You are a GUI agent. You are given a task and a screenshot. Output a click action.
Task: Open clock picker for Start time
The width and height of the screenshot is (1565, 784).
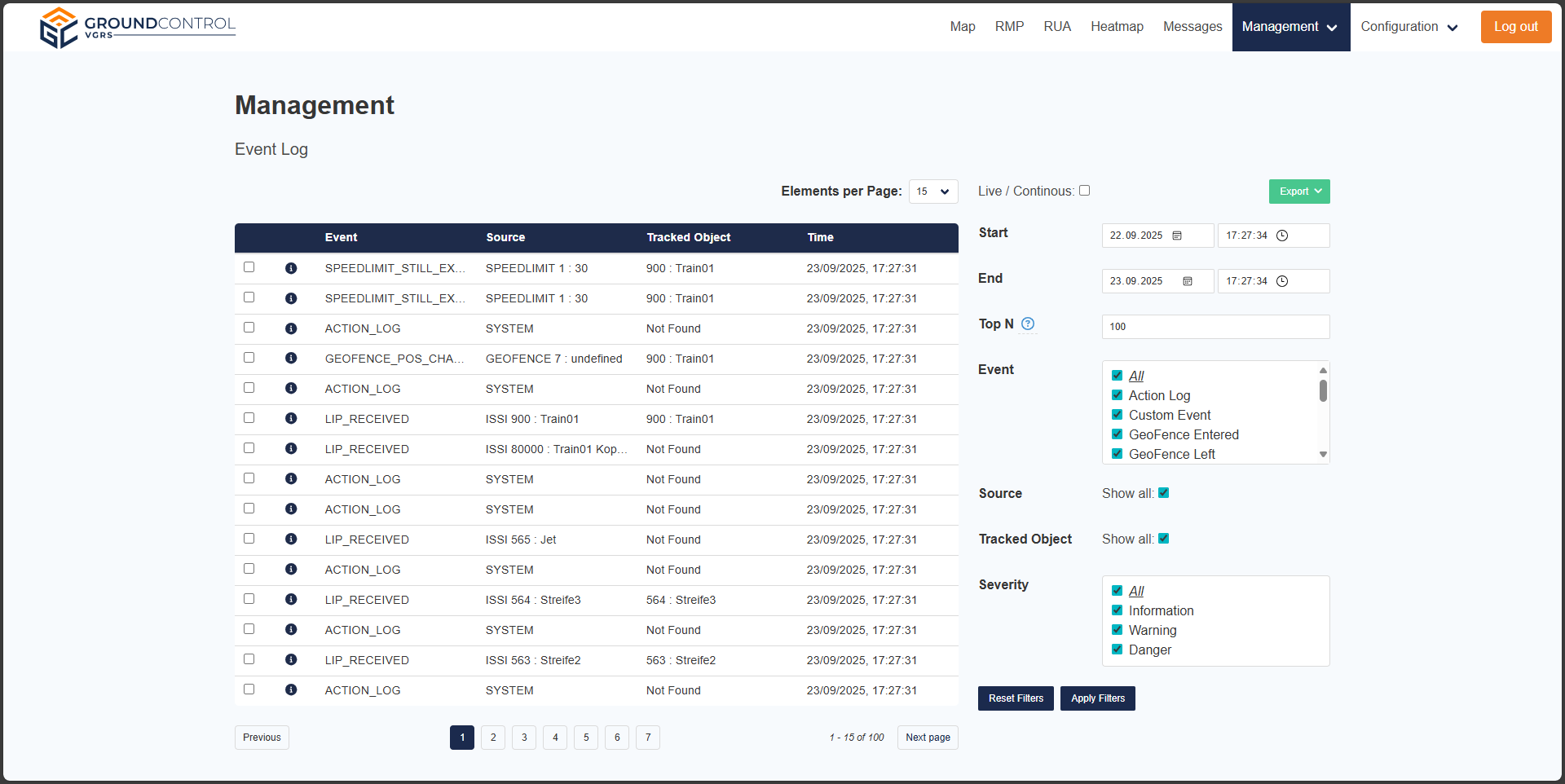click(x=1282, y=236)
